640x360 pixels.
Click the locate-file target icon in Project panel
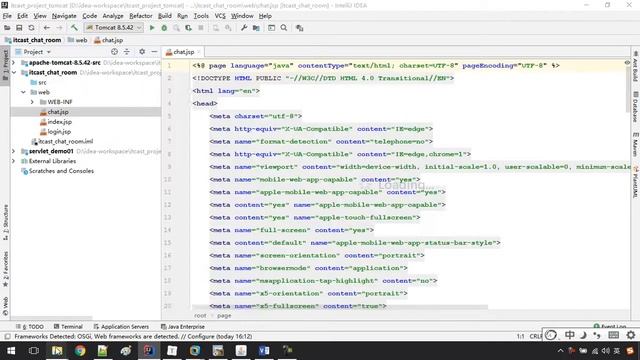pyautogui.click(x=114, y=52)
